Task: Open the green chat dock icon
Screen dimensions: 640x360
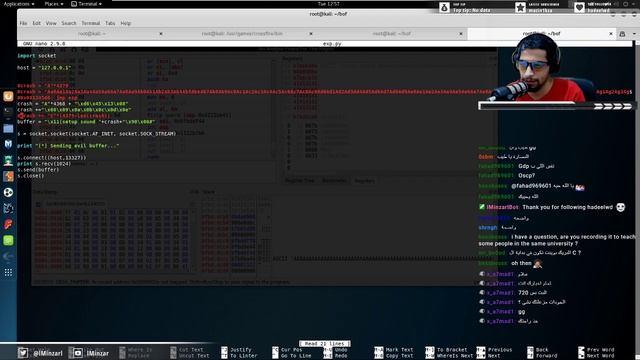Action: pyautogui.click(x=8, y=240)
